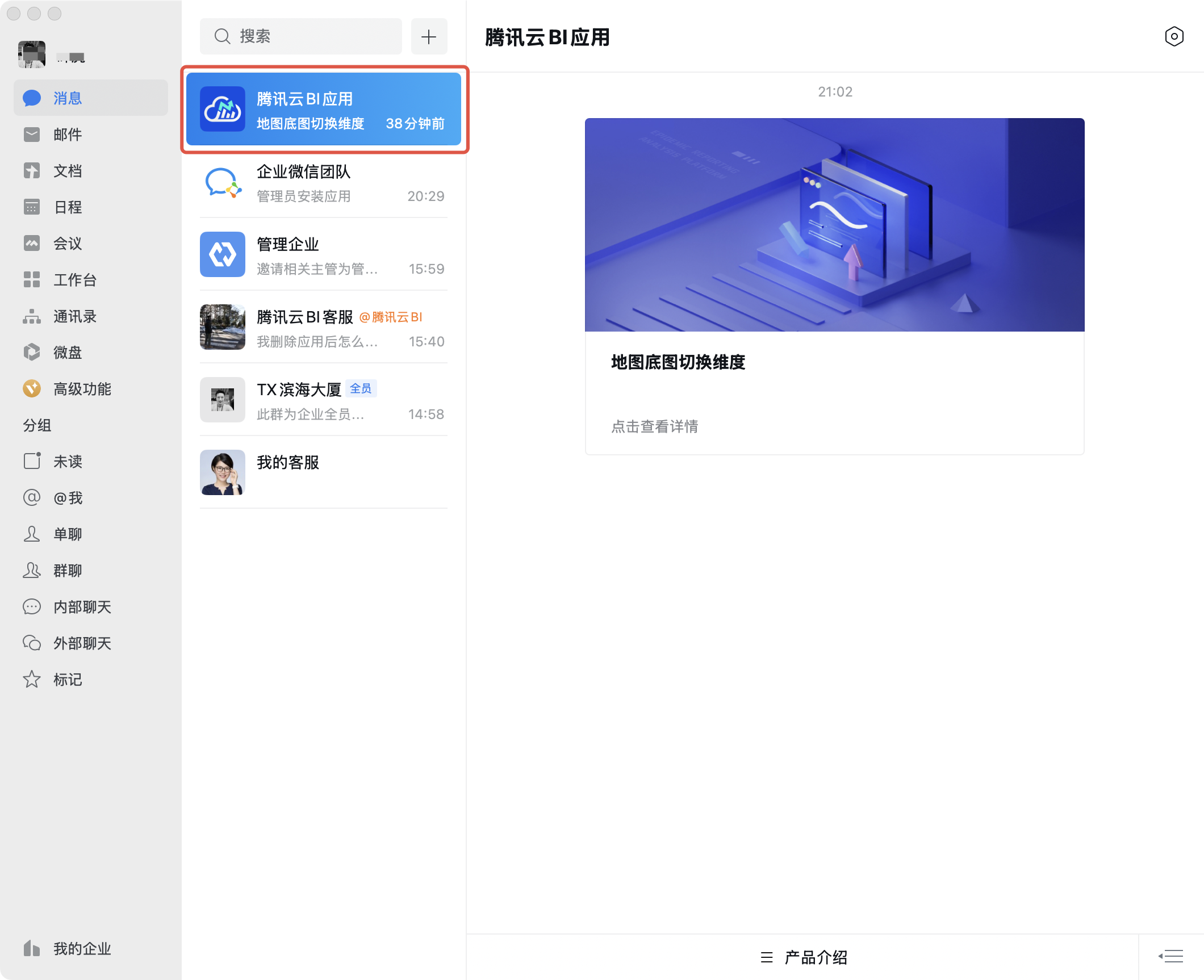Screen dimensions: 1204x980
Task: Open the 邮件 mail icon in sidebar
Action: 32,135
